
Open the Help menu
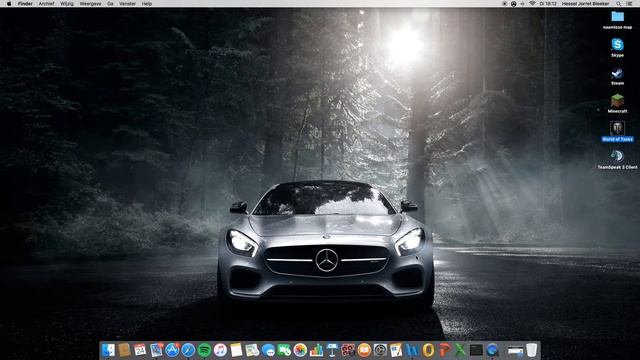pos(147,4)
